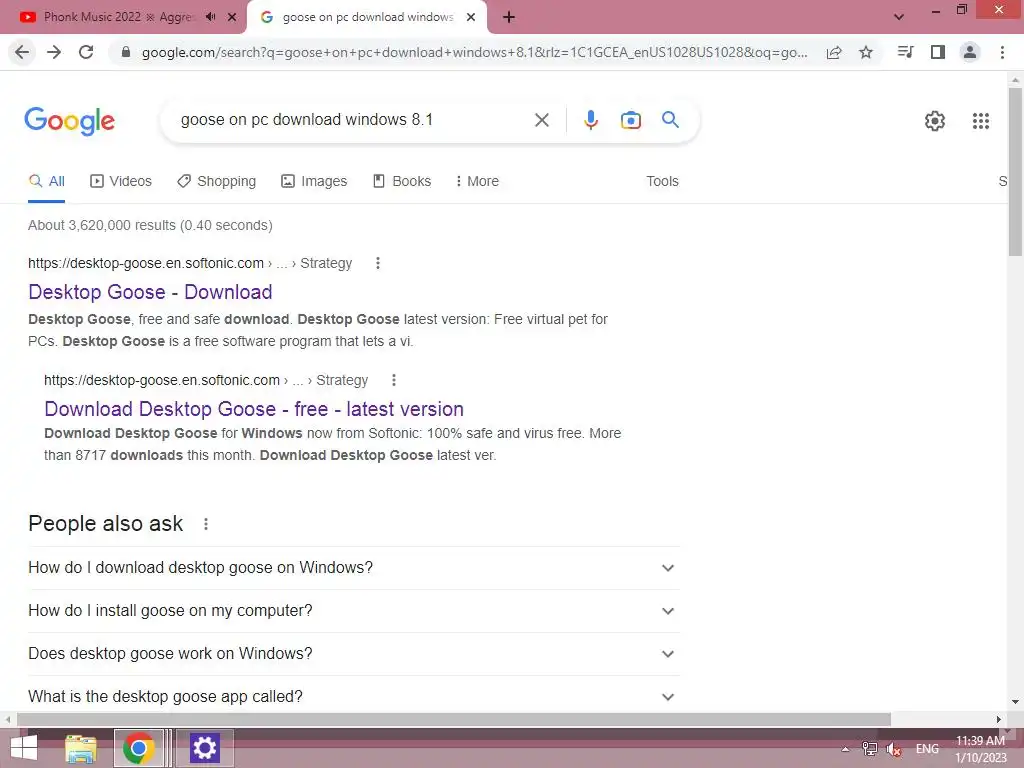The height and width of the screenshot is (768, 1024).
Task: Open the media control icon in Chrome toolbar
Action: click(905, 52)
